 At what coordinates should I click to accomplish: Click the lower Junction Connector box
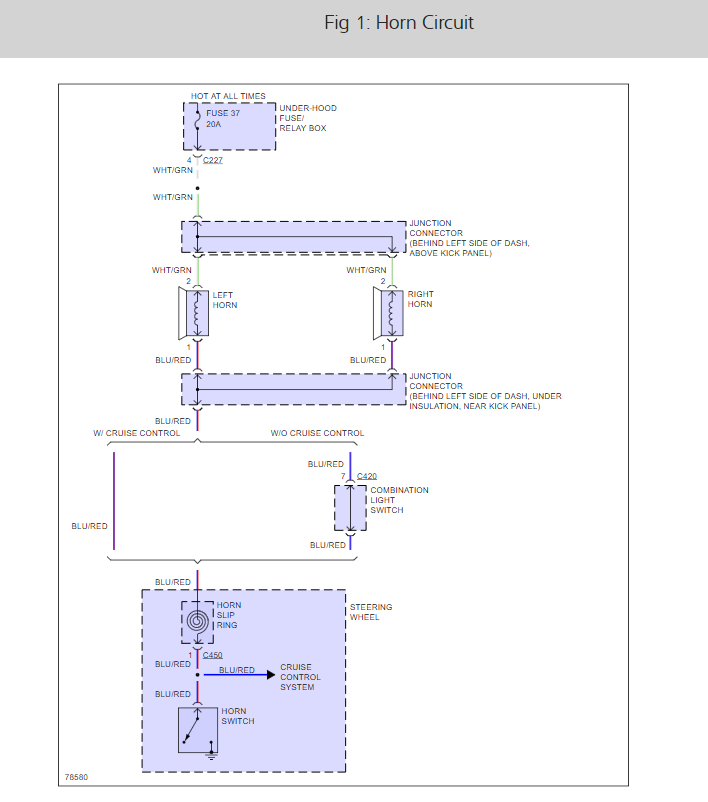(294, 390)
